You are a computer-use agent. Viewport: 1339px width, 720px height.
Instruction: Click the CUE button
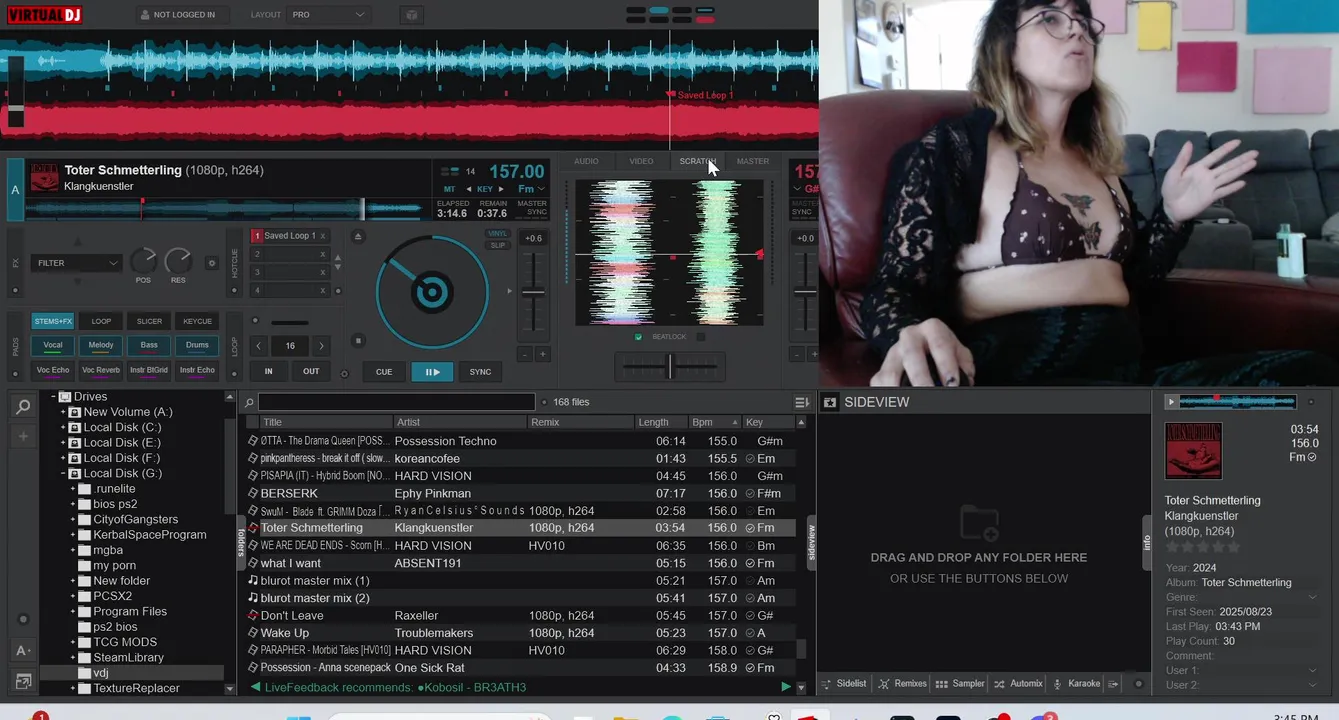[384, 372]
